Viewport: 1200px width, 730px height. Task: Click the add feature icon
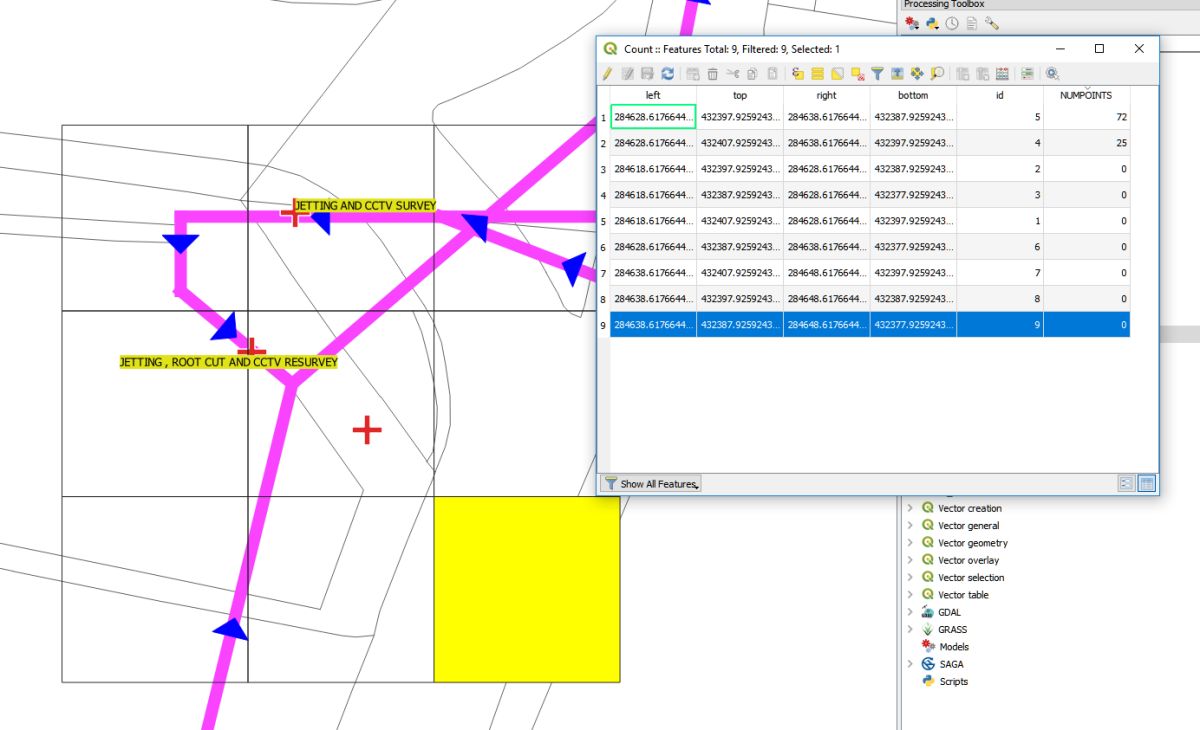tap(692, 73)
